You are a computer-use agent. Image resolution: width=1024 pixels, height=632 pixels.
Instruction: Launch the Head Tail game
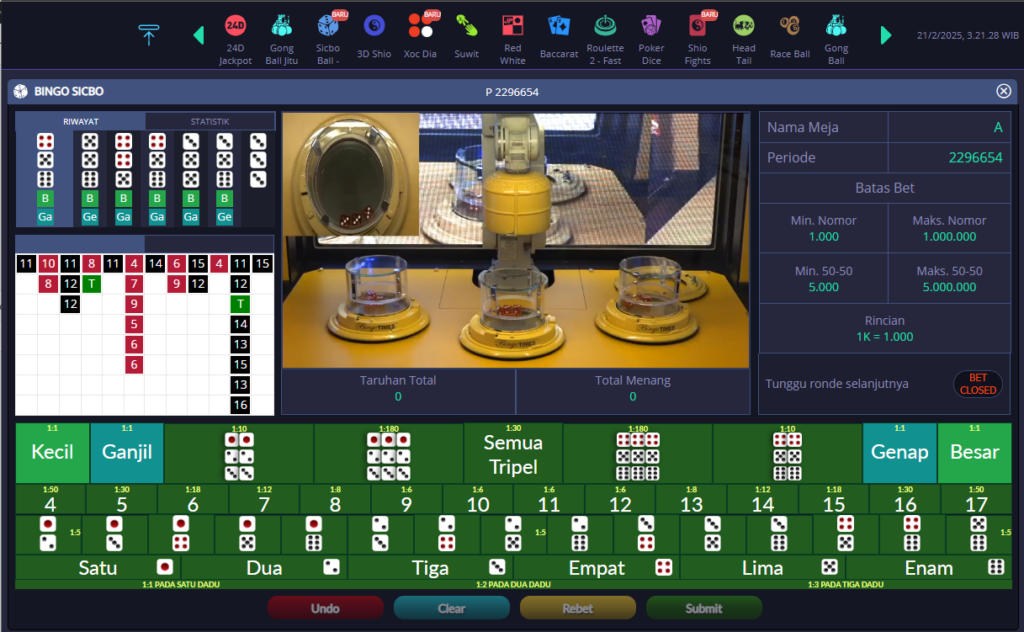(744, 39)
